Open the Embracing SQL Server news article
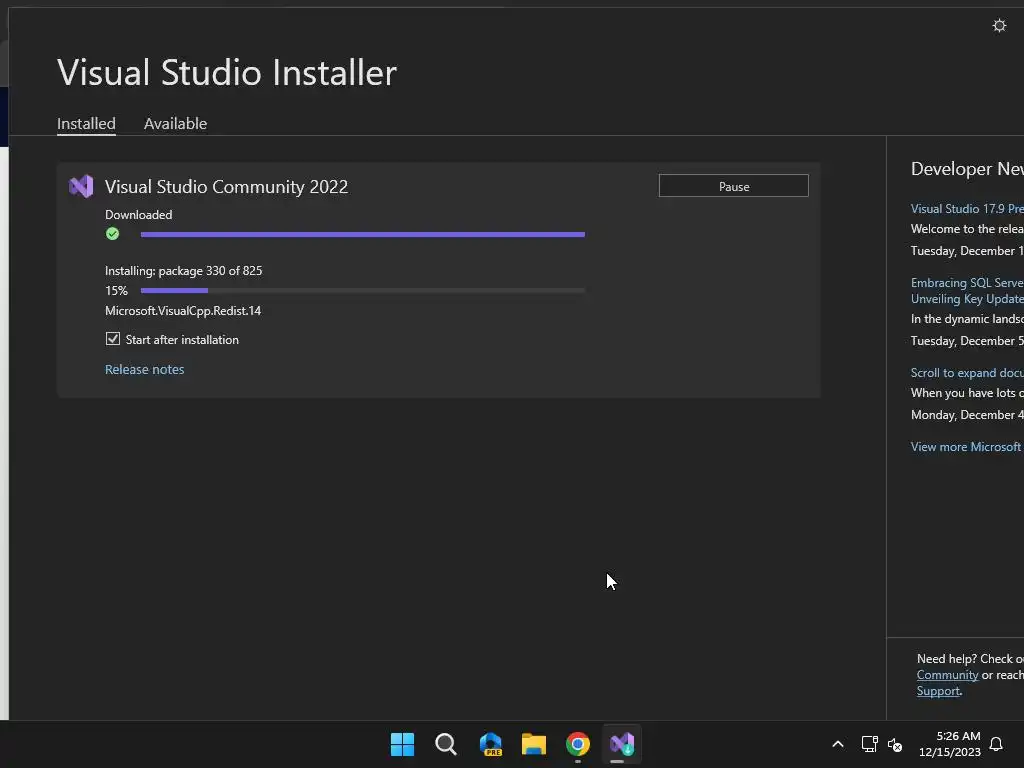 coord(967,291)
